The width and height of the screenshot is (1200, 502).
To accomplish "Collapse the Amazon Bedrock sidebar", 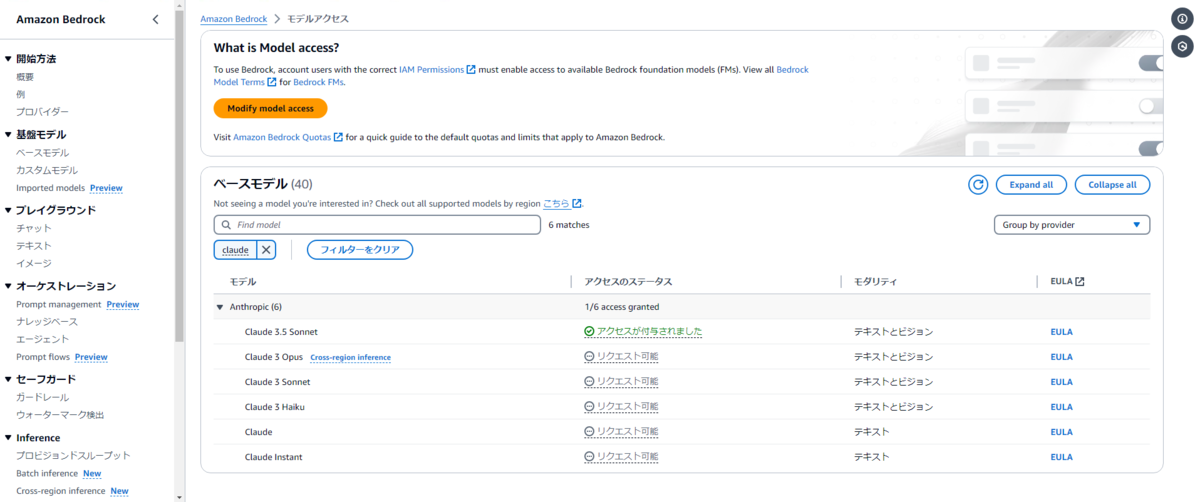I will coord(155,19).
